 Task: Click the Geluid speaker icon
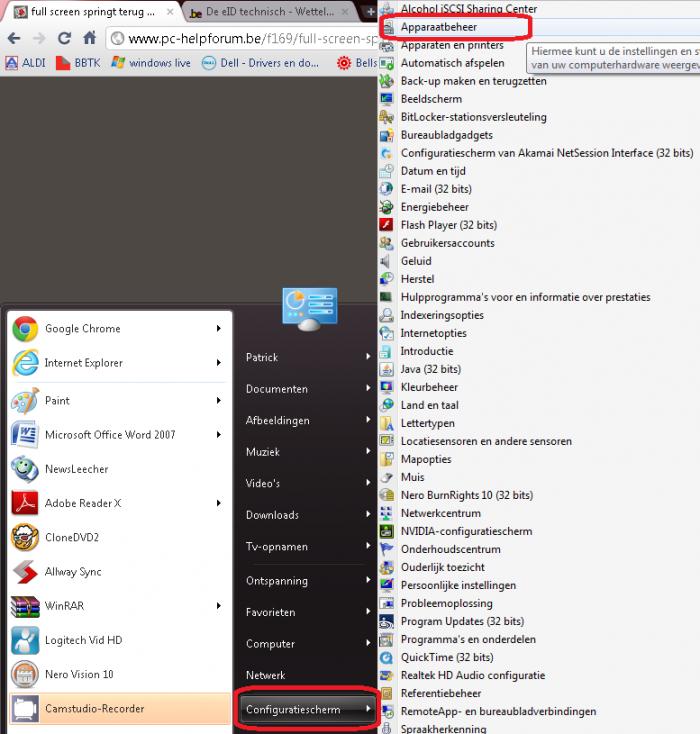pos(386,261)
